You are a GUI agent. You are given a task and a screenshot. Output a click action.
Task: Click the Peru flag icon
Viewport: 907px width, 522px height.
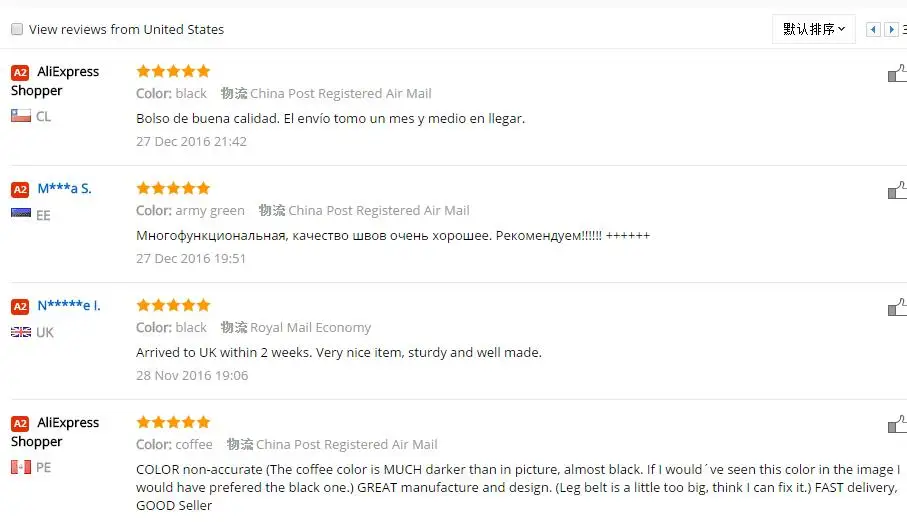pyautogui.click(x=21, y=467)
